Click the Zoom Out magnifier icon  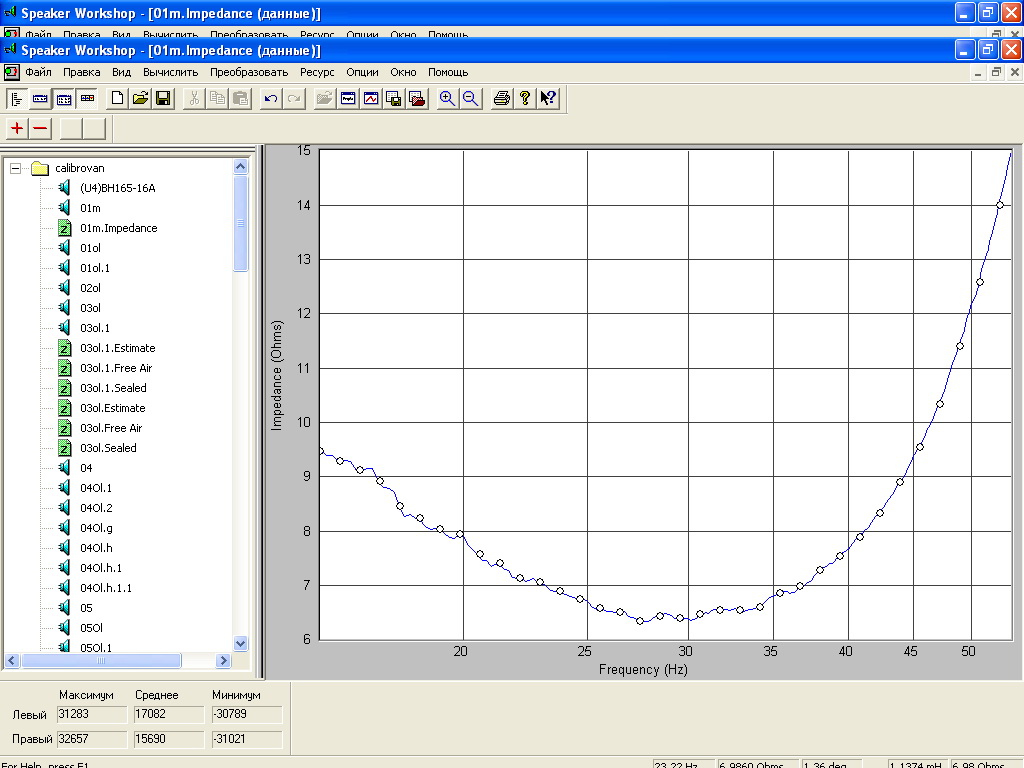[x=469, y=98]
